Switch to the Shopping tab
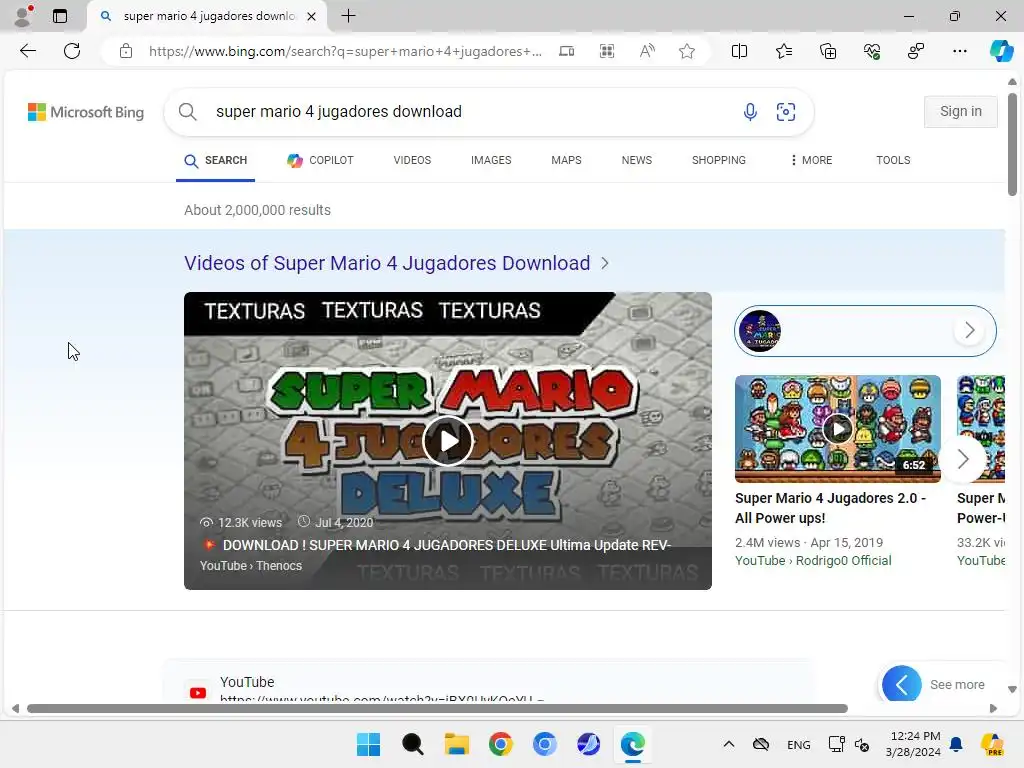Image resolution: width=1024 pixels, height=768 pixels. (x=718, y=160)
